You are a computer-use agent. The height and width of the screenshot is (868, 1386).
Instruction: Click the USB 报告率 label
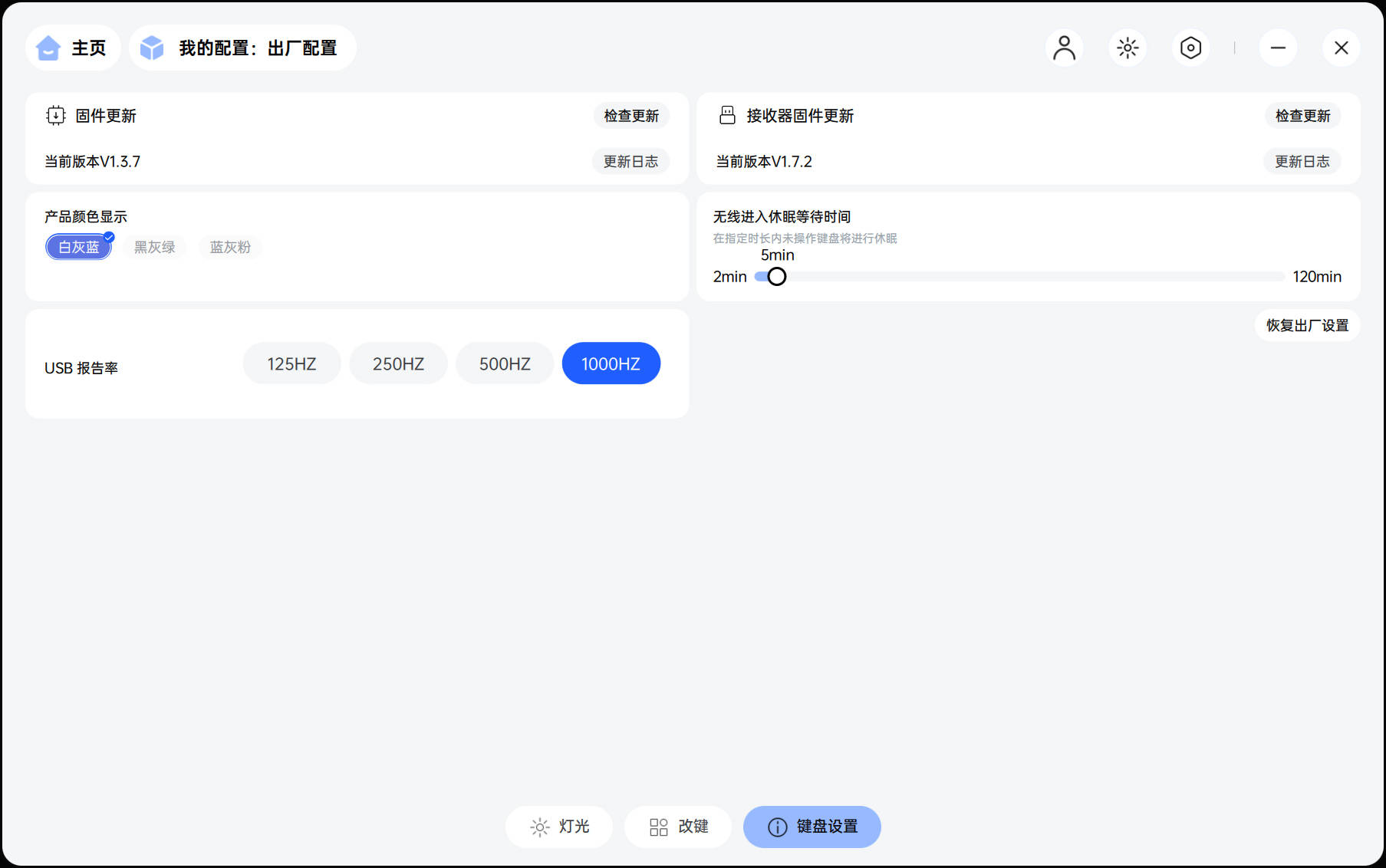click(x=81, y=368)
